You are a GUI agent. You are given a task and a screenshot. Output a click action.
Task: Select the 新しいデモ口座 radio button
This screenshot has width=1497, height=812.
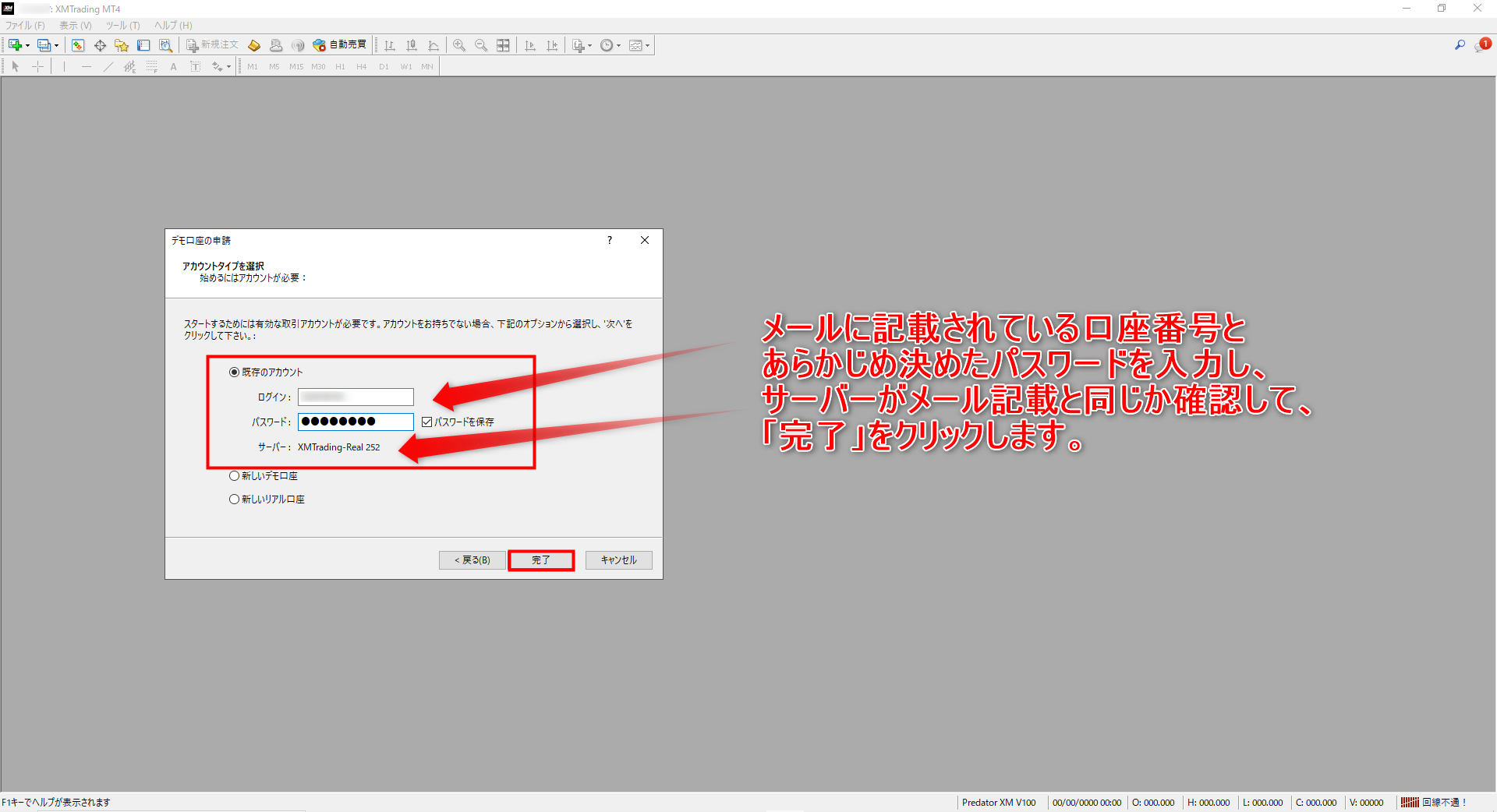pyautogui.click(x=234, y=476)
